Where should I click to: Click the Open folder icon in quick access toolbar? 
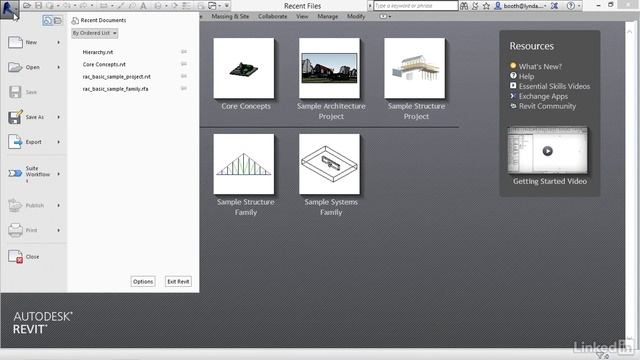click(x=27, y=6)
